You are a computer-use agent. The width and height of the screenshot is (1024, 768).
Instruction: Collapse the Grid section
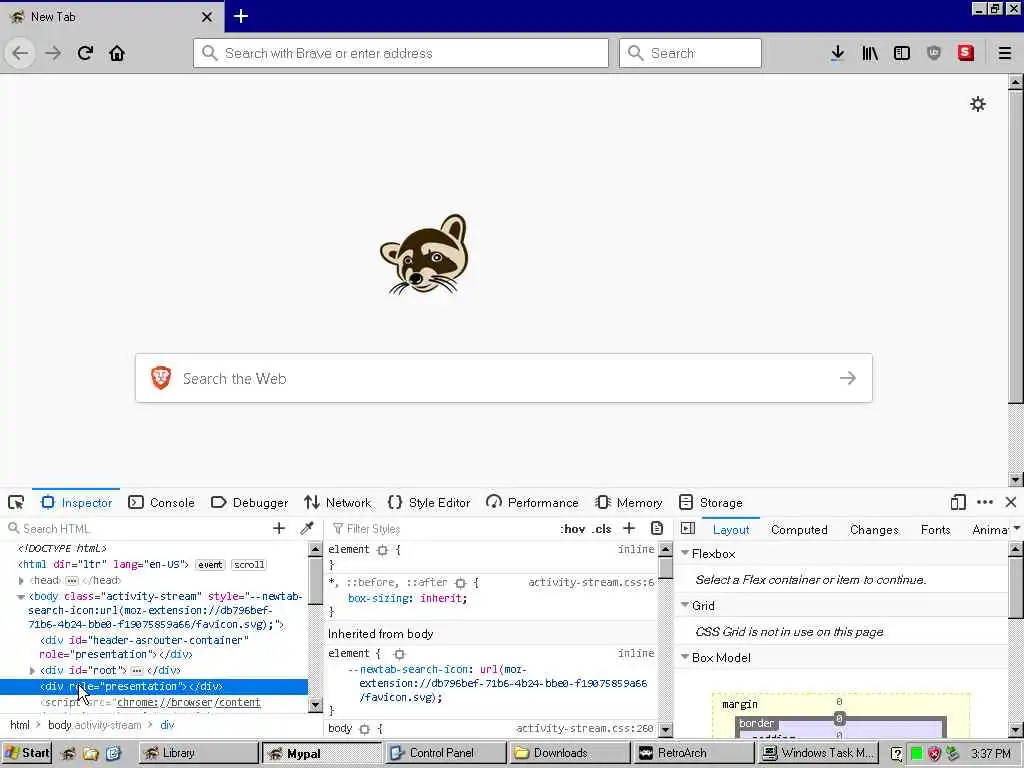(x=685, y=605)
